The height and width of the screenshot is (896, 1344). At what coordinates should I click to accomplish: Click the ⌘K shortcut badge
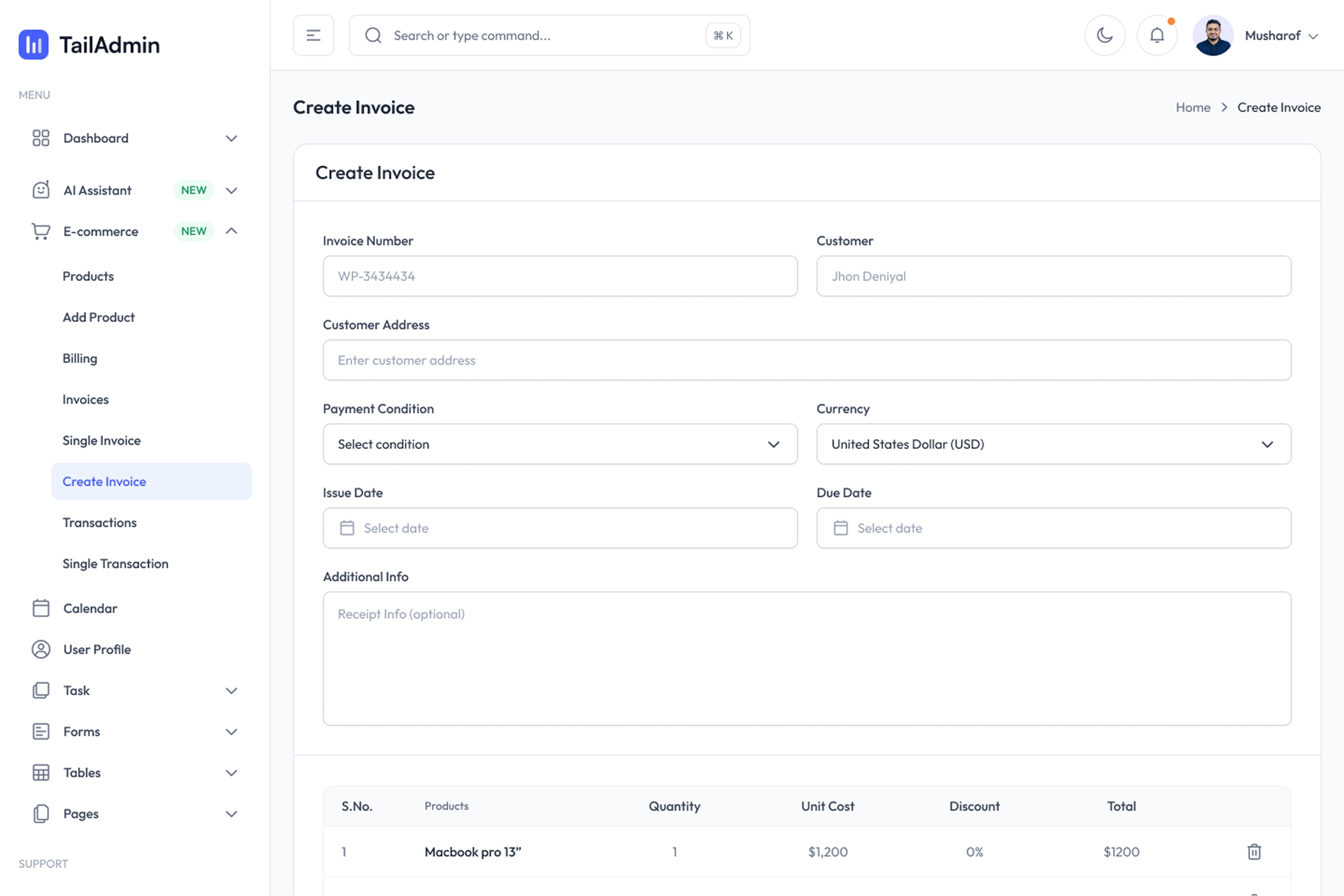(723, 35)
